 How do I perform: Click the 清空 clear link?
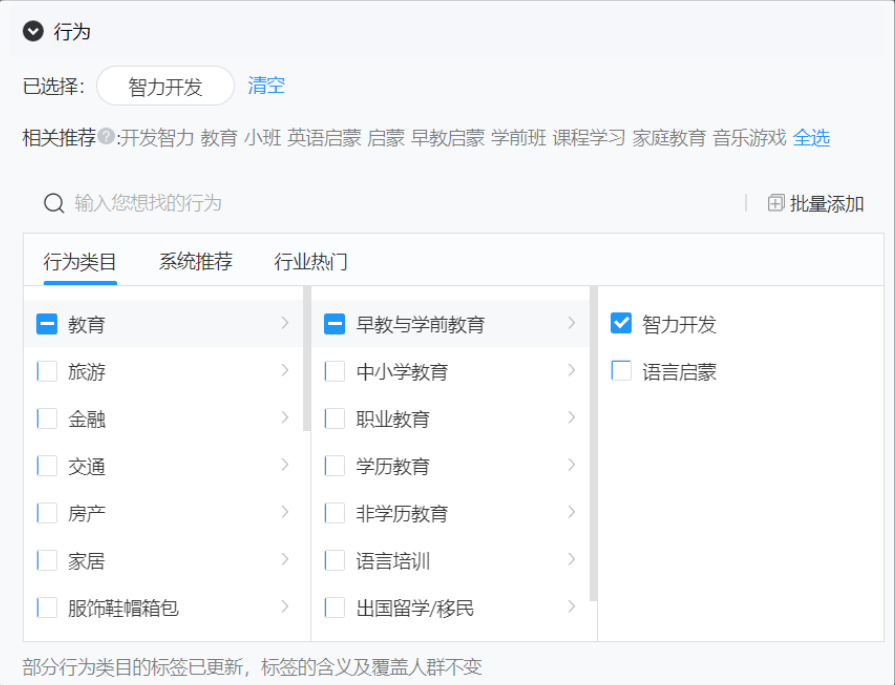266,86
